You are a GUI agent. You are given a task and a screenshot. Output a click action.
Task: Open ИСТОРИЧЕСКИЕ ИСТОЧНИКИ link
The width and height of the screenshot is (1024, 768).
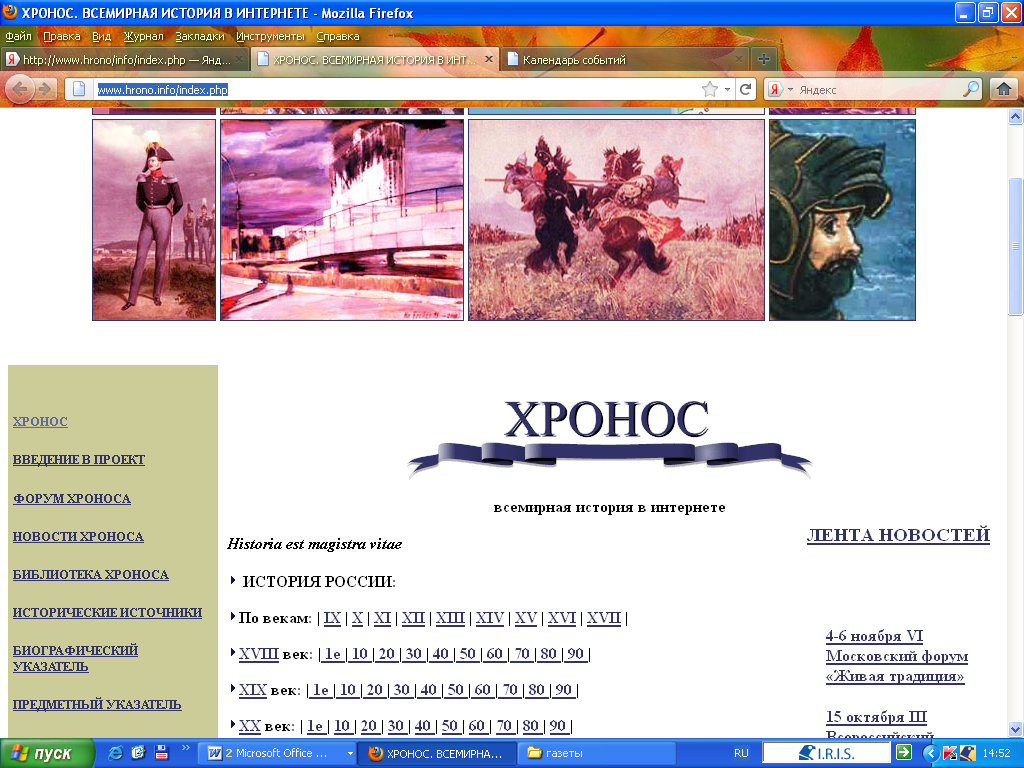107,612
